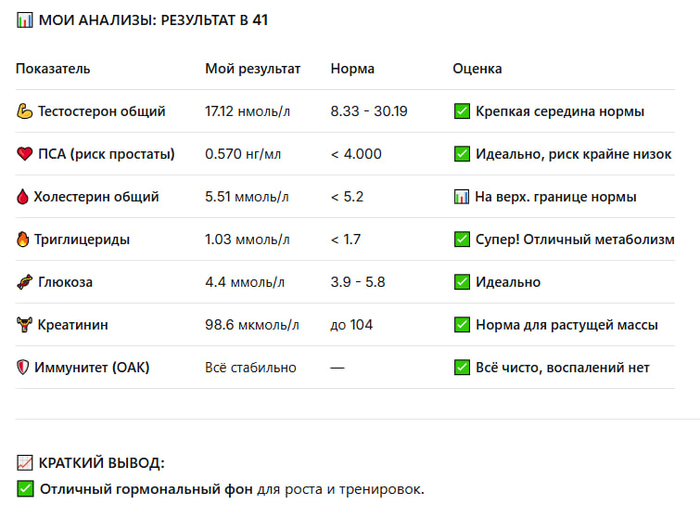Click the shield icon beside Иммунитет (ОАК)
Screen dimensions: 700x505
25,367
